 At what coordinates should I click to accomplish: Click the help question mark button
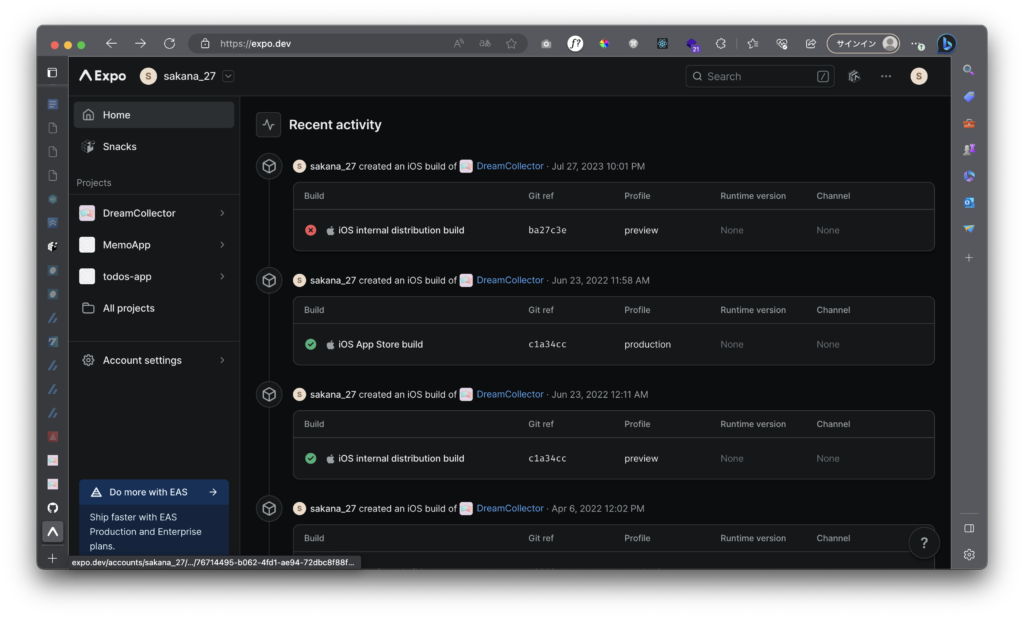[x=923, y=543]
